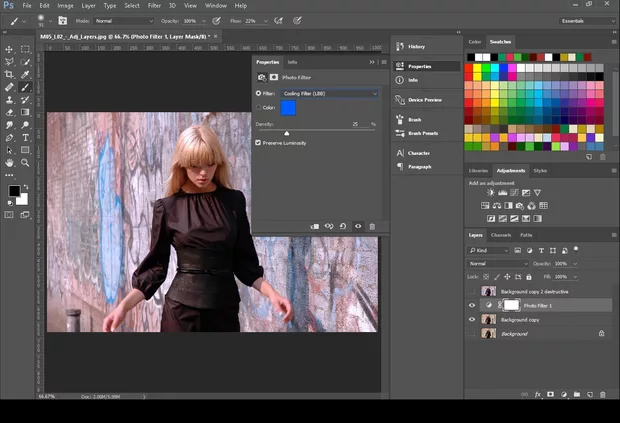Viewport: 620px width, 423px height.
Task: Hide the Background copy layer
Action: (x=472, y=319)
